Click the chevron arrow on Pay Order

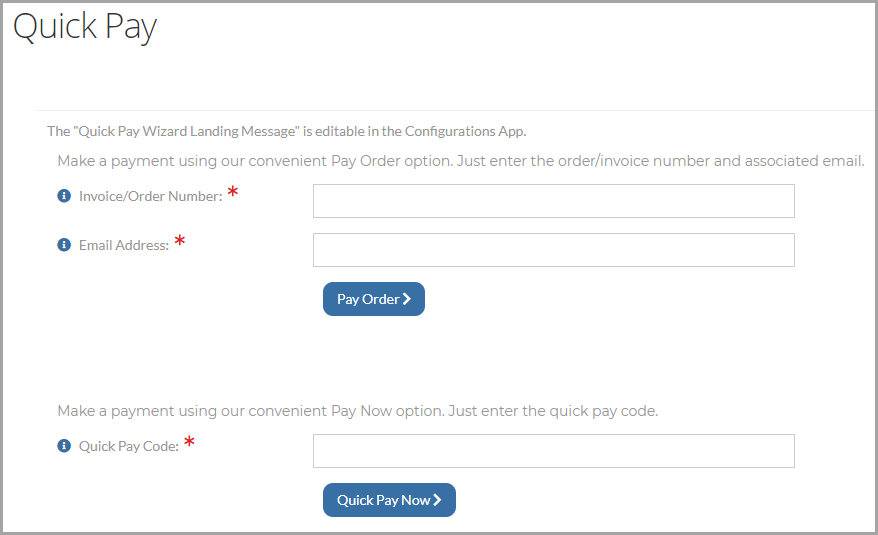point(407,299)
